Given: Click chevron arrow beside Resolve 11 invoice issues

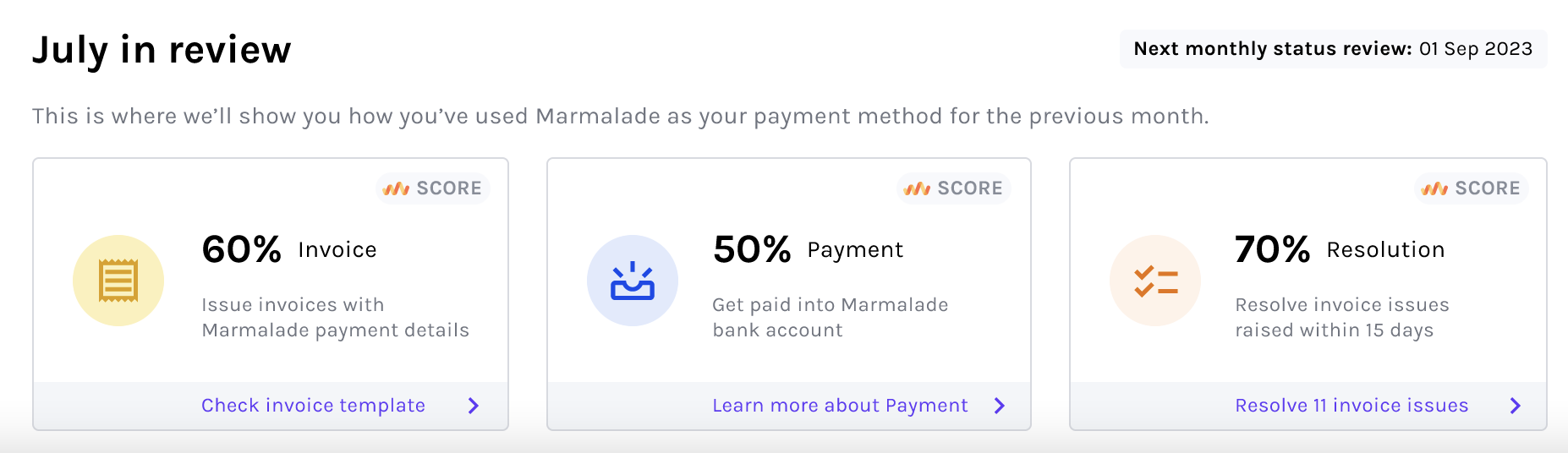Looking at the screenshot, I should coord(1516,406).
